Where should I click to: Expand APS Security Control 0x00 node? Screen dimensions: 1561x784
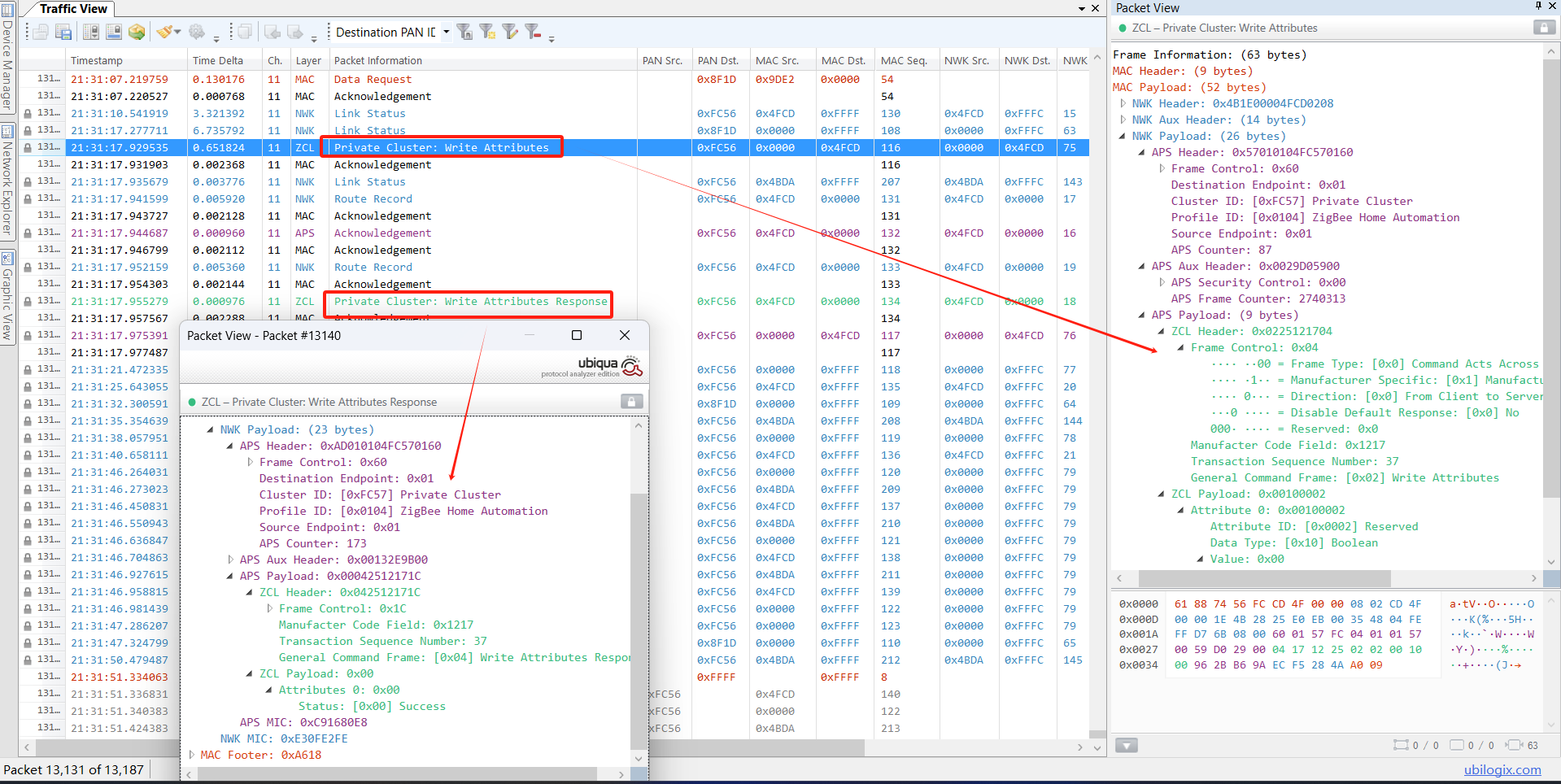click(1162, 282)
